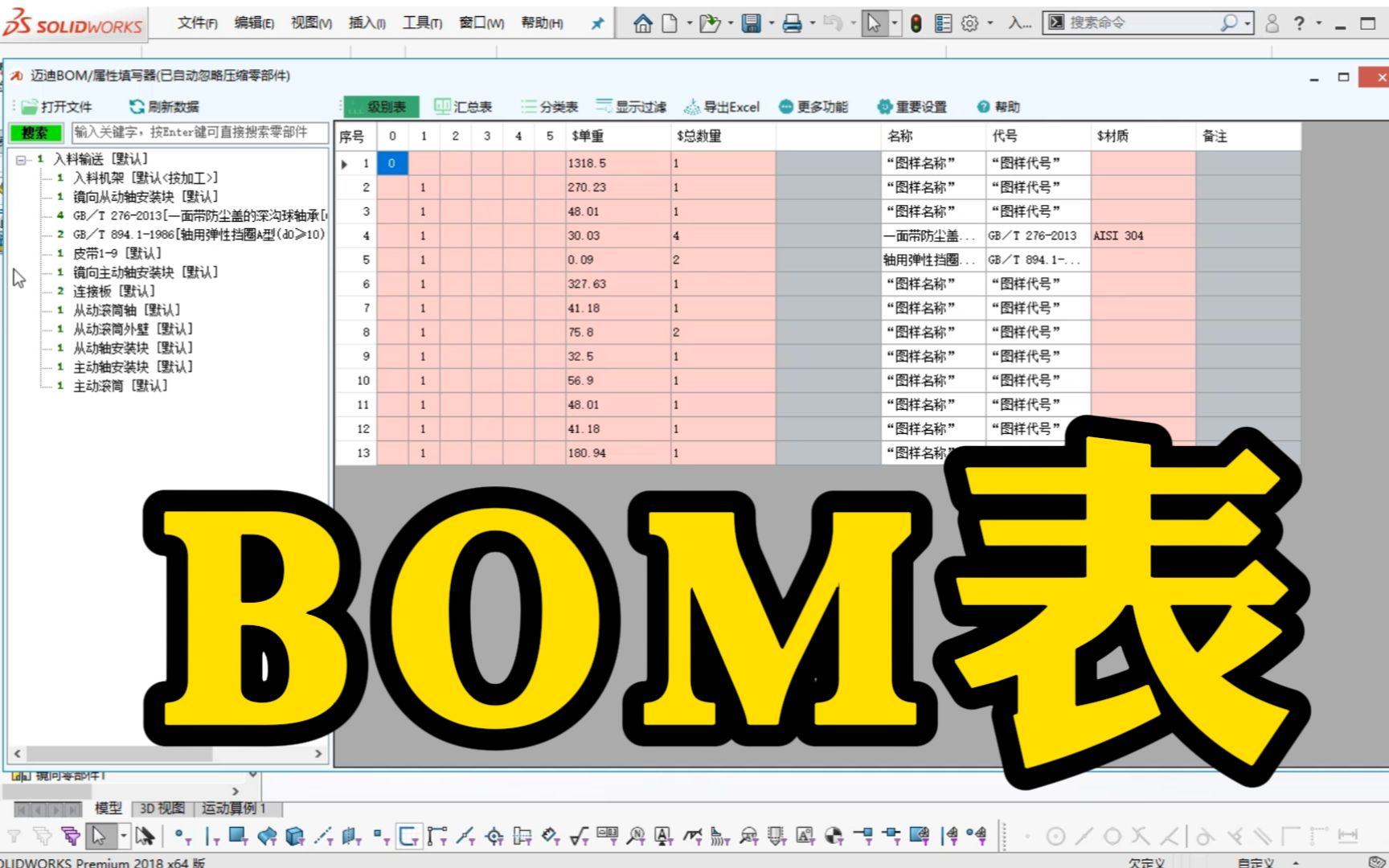This screenshot has height=868, width=1389.
Task: Toggle the filter faces blue square icon
Action: click(x=238, y=836)
